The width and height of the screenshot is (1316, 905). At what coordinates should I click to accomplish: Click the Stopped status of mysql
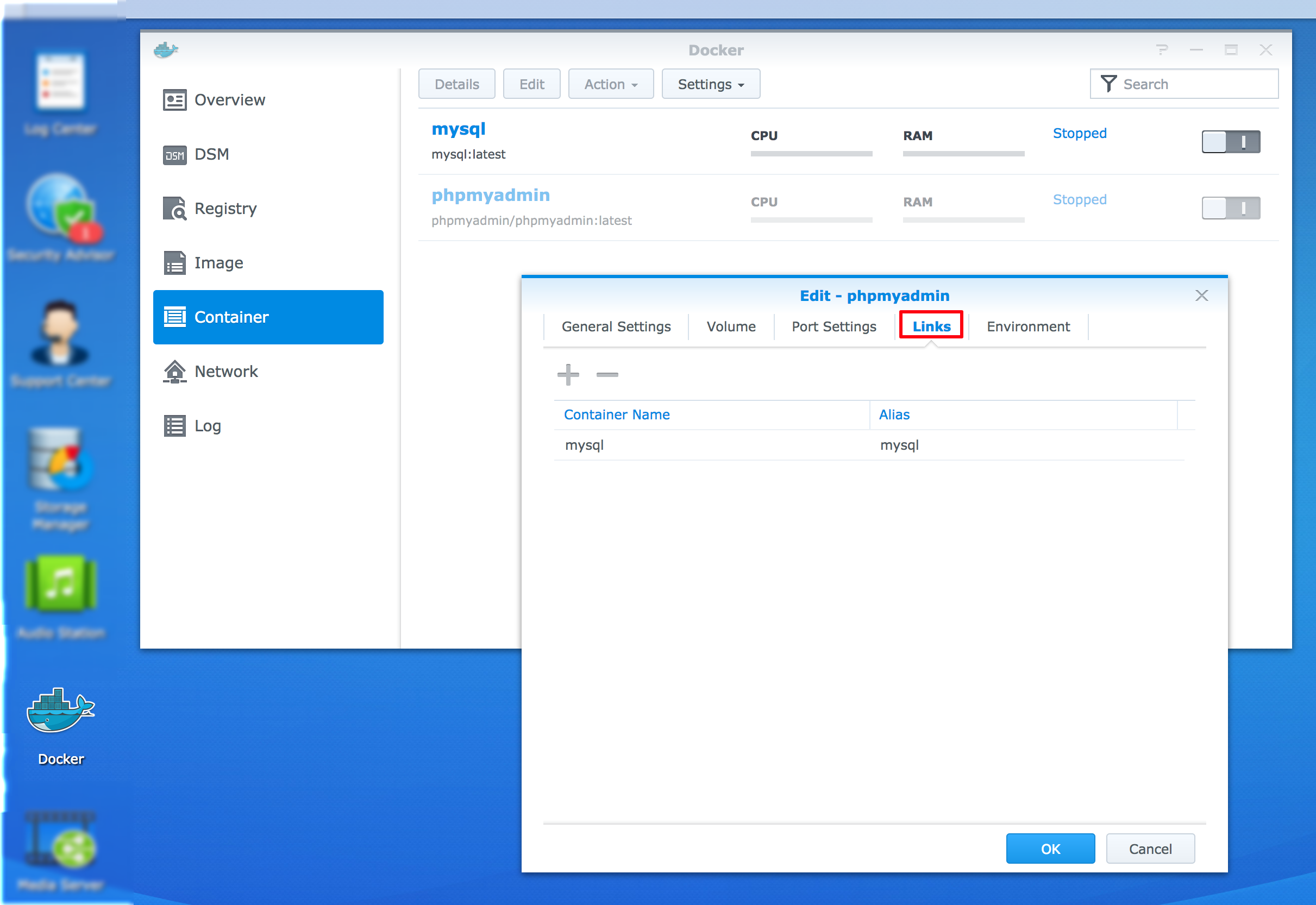1080,133
